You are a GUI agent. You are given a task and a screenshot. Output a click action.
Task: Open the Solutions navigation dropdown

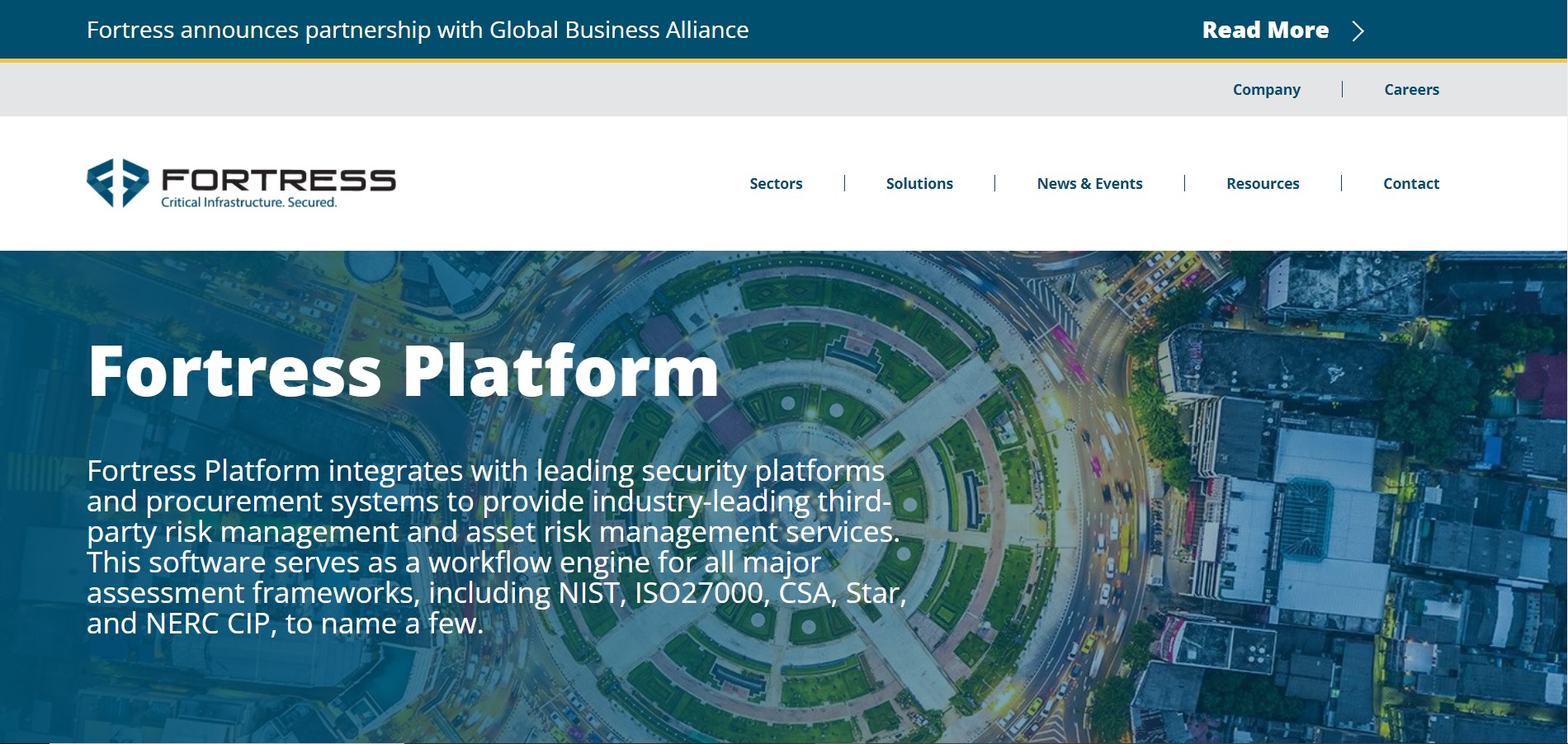point(919,183)
